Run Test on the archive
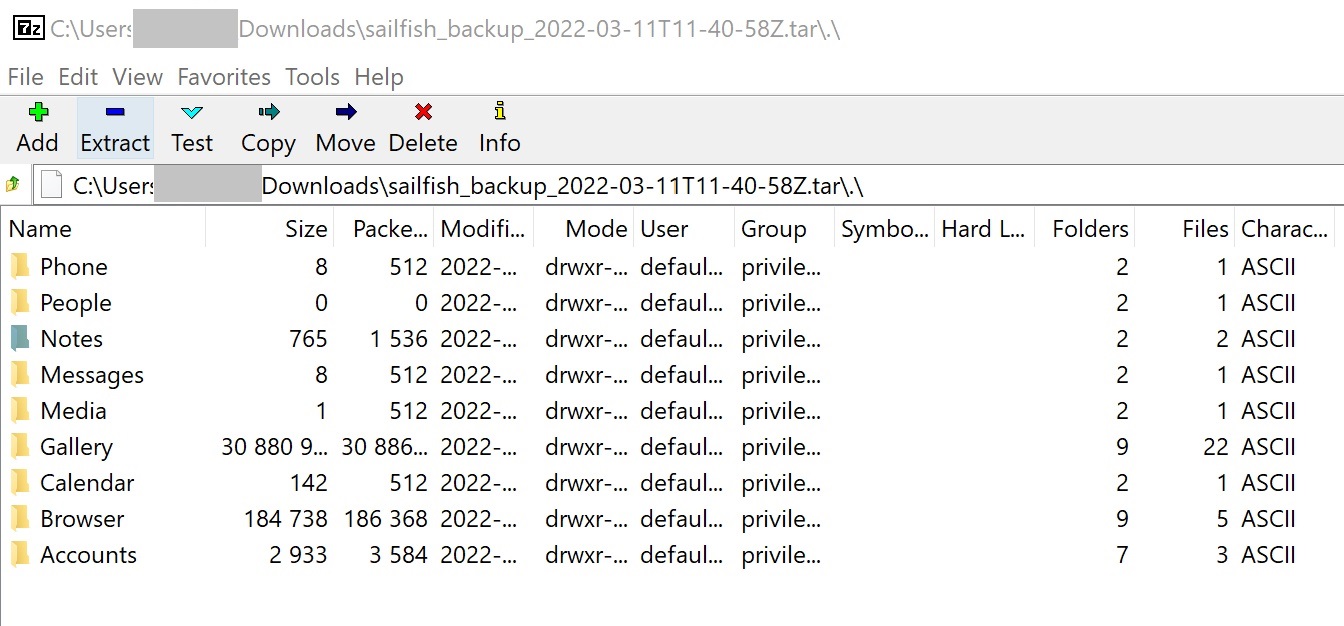This screenshot has width=1344, height=626. 192,113
